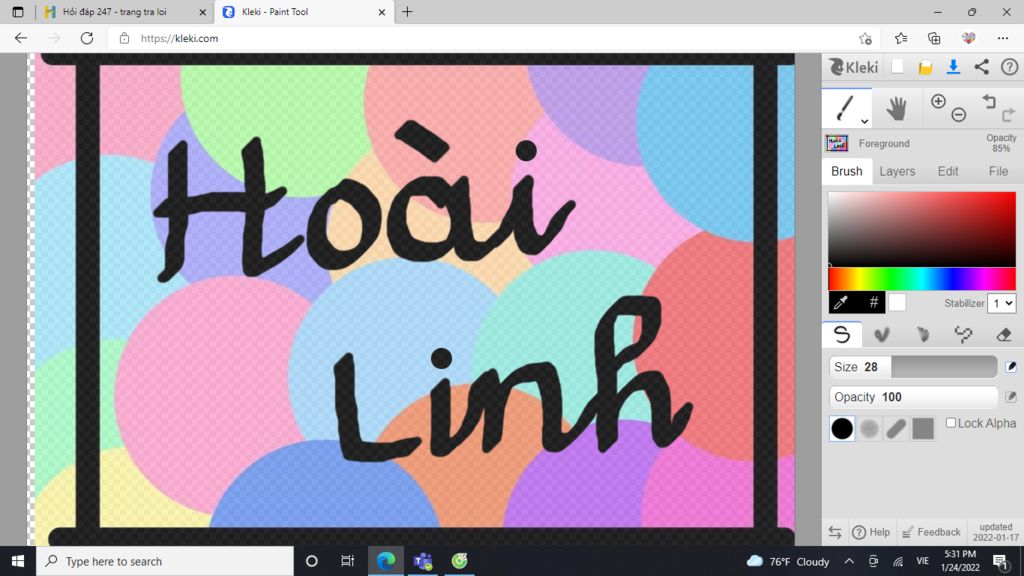The image size is (1024, 576).
Task: Select the soft fuzzy brush tip
Action: click(869, 428)
